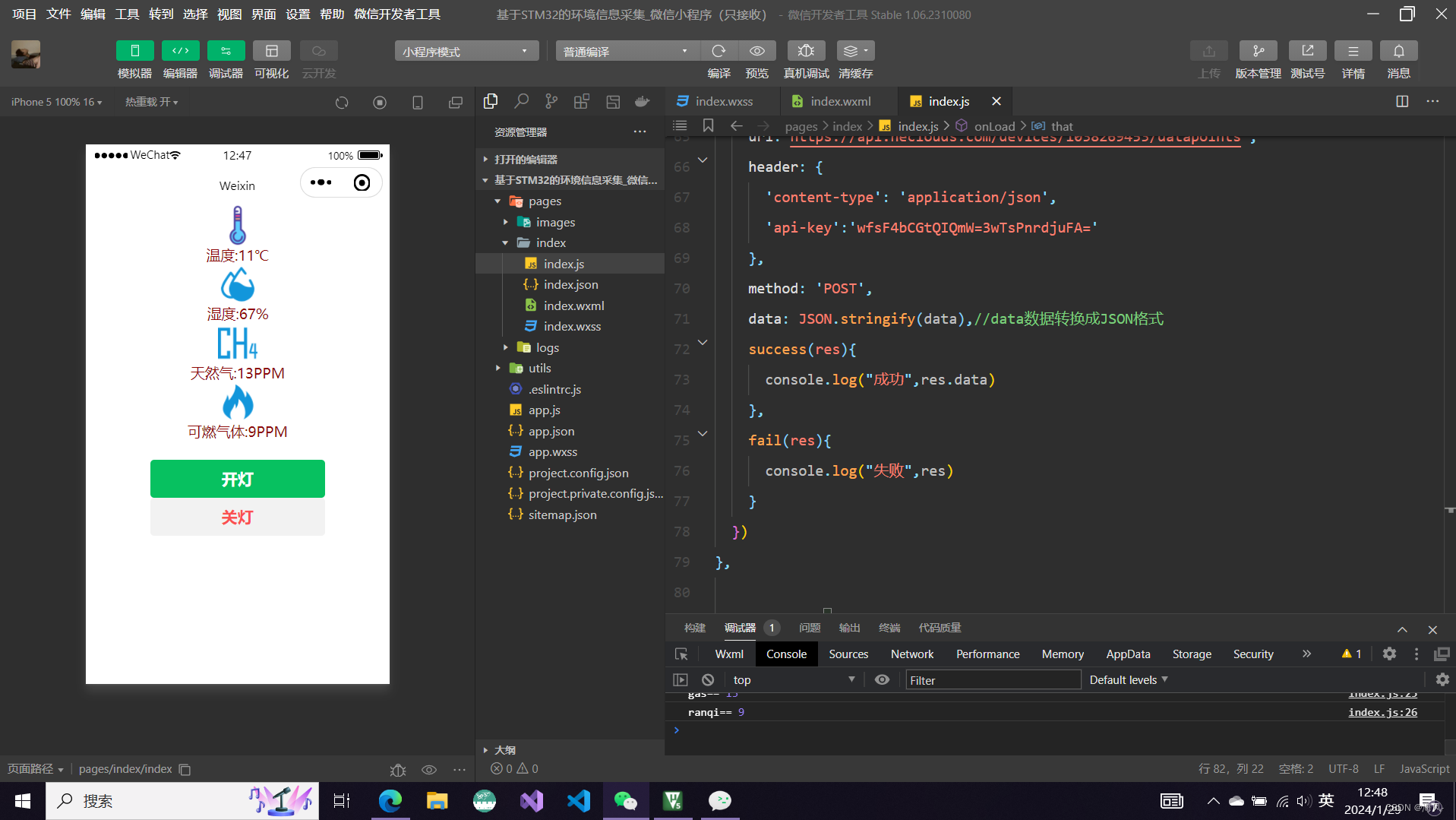The image size is (1456, 820).
Task: Open index.json in file tree
Action: pos(570,284)
